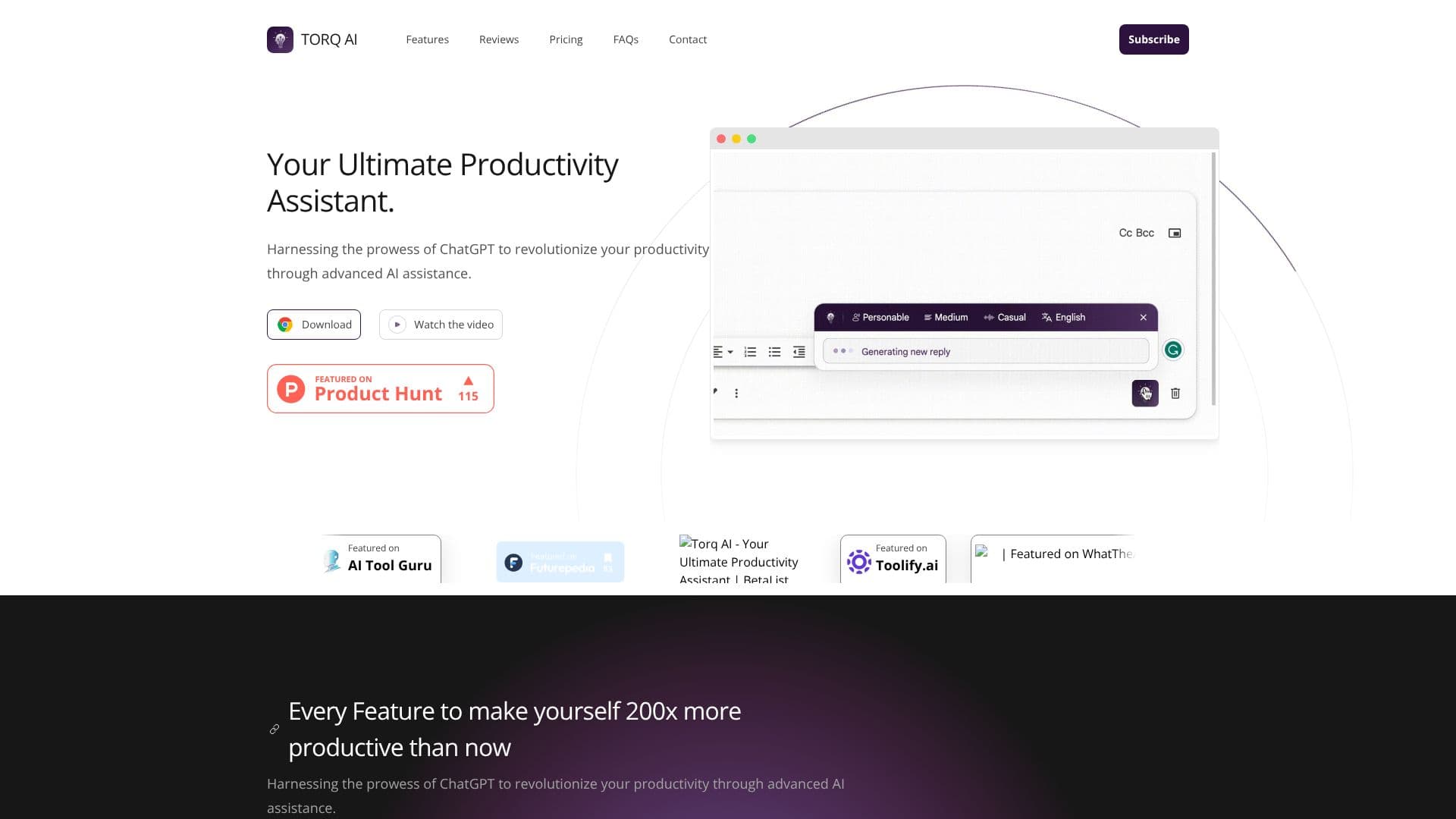Open the BetaList Torq AI image link

tap(739, 560)
